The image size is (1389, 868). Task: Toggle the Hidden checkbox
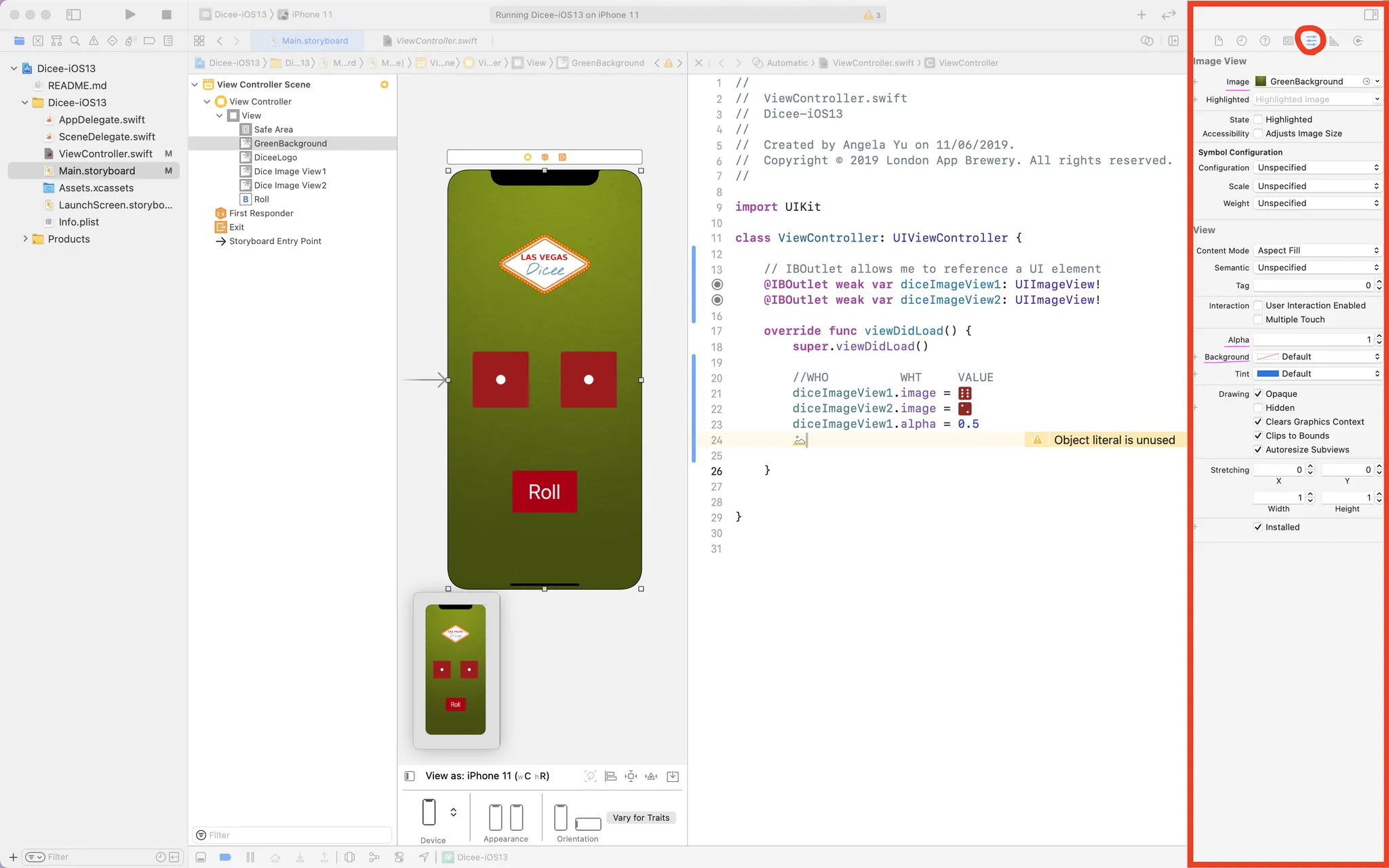[x=1258, y=408]
